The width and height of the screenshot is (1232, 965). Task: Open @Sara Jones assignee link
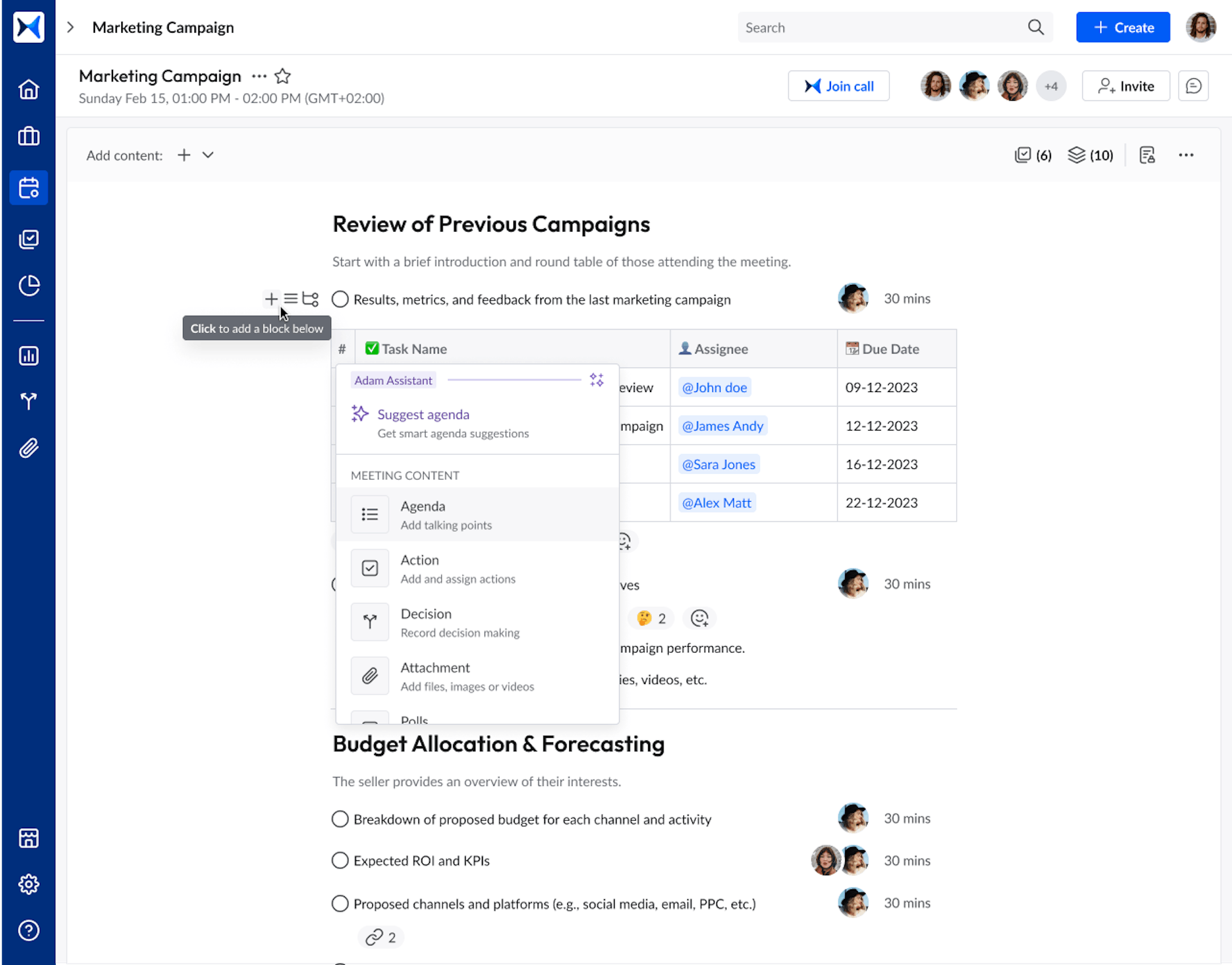click(718, 464)
